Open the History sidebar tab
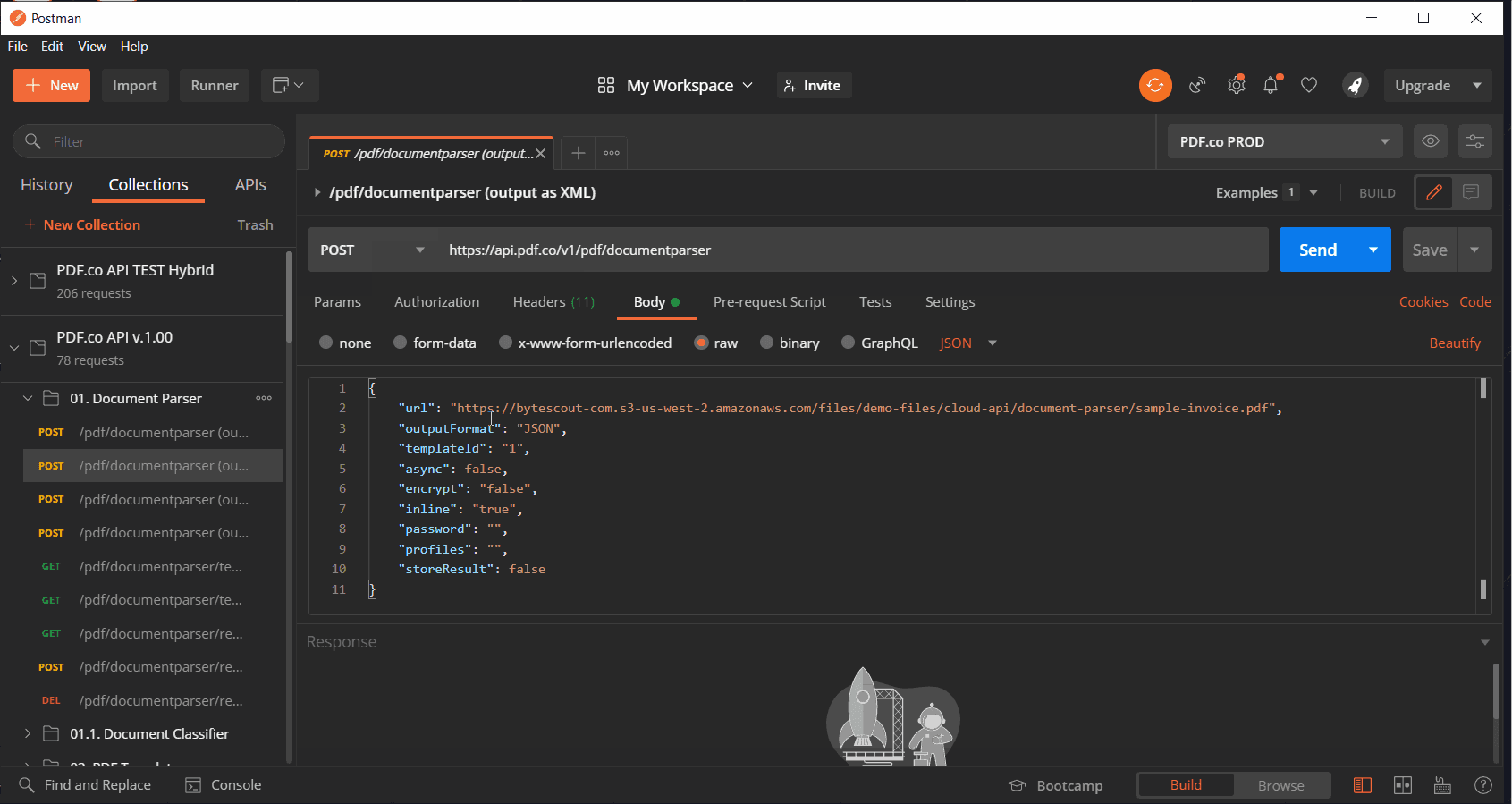The height and width of the screenshot is (804, 1512). (x=46, y=185)
